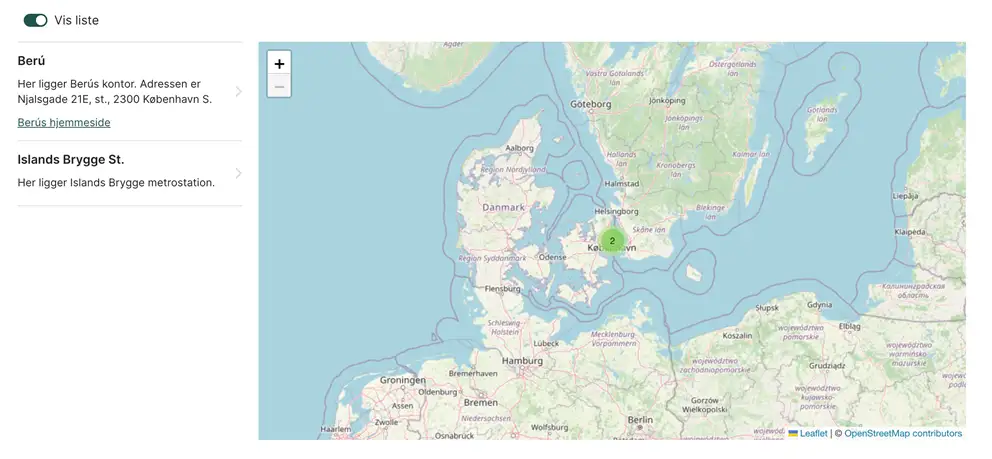Click Groningen label on the map
This screenshot has width=992, height=459.
click(x=402, y=381)
